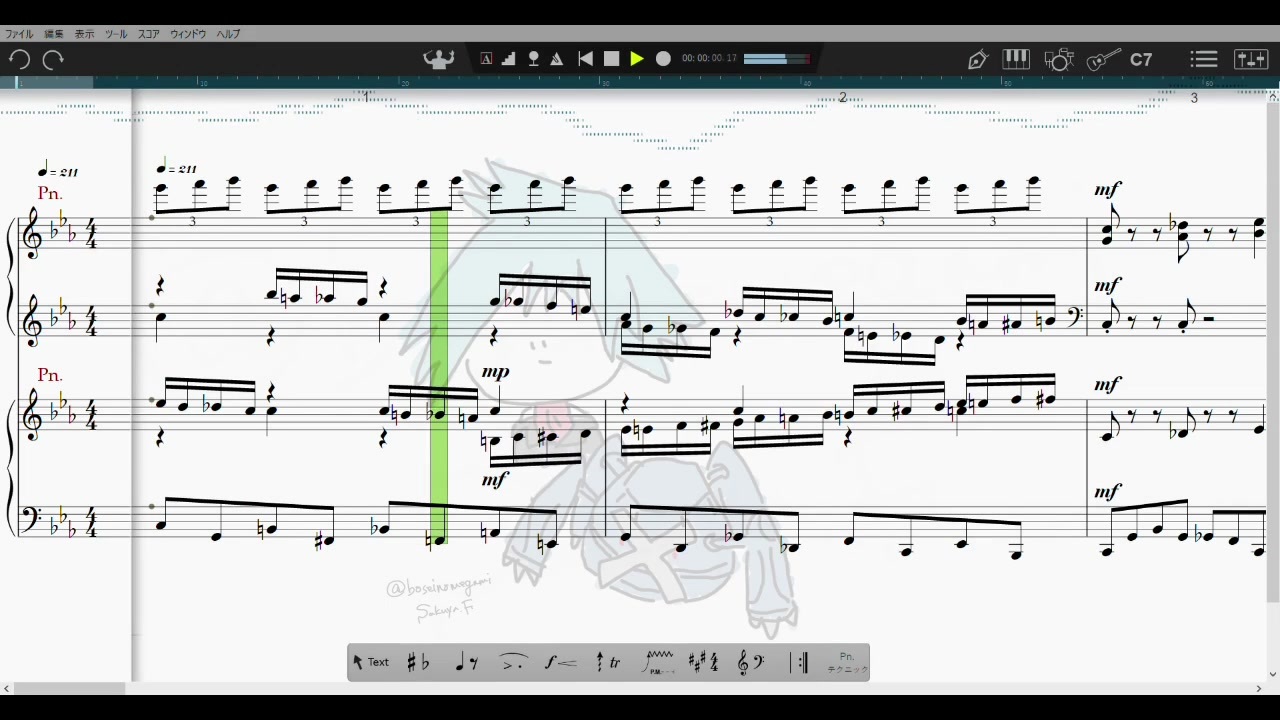Click the scrollbar's right arrow
The height and width of the screenshot is (720, 1280).
[x=1258, y=688]
